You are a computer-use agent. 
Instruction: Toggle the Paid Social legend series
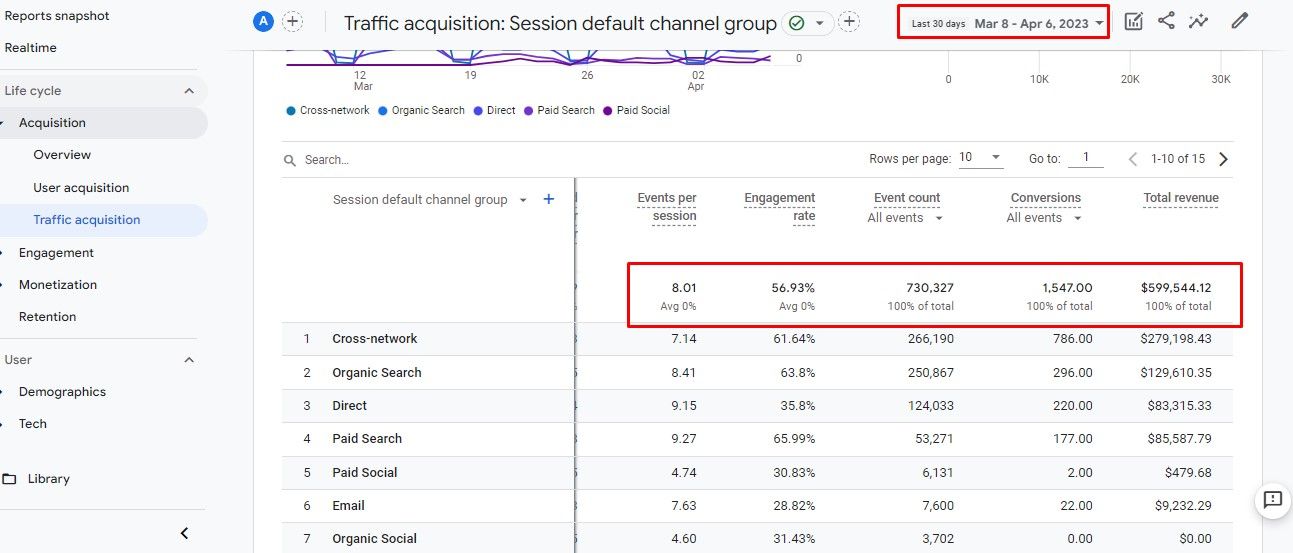click(x=636, y=111)
